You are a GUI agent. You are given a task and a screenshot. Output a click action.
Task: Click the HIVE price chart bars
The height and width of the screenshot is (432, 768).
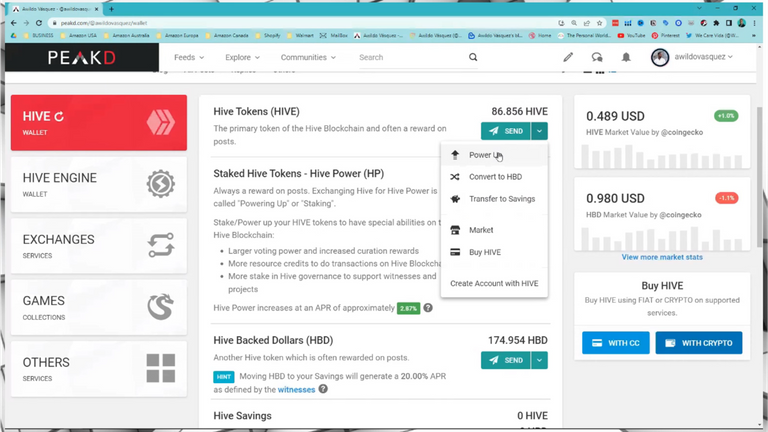(662, 156)
